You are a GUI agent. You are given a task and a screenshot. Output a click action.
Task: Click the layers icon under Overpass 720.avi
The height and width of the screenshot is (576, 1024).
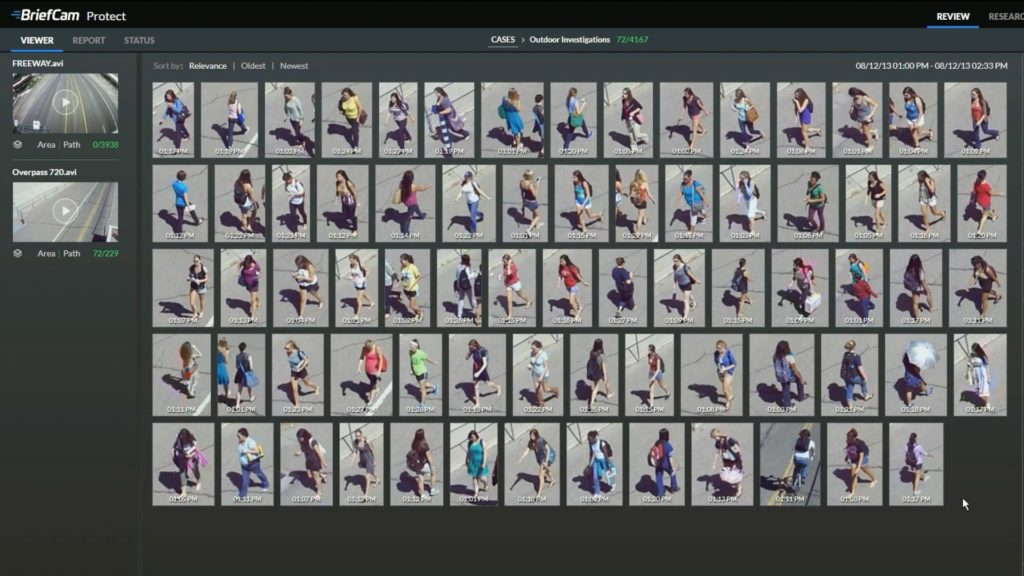click(x=18, y=253)
